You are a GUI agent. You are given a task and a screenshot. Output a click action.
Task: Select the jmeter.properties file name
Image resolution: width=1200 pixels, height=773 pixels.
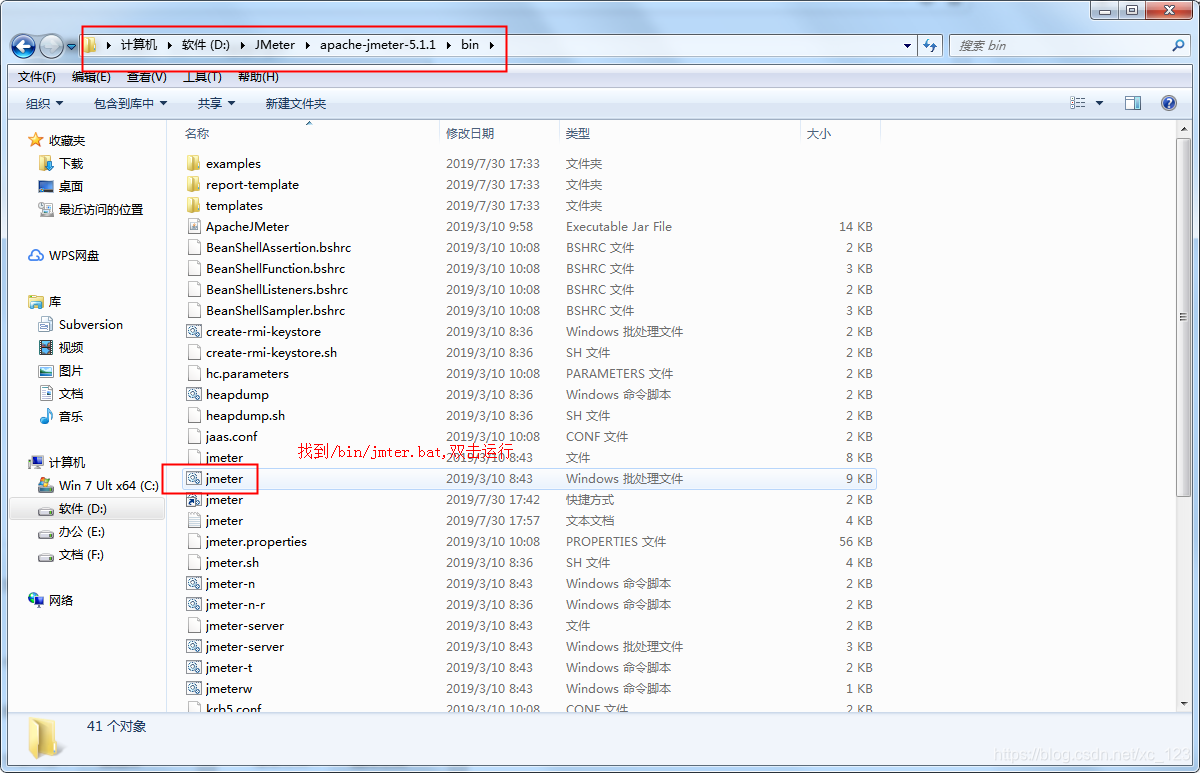pyautogui.click(x=256, y=541)
